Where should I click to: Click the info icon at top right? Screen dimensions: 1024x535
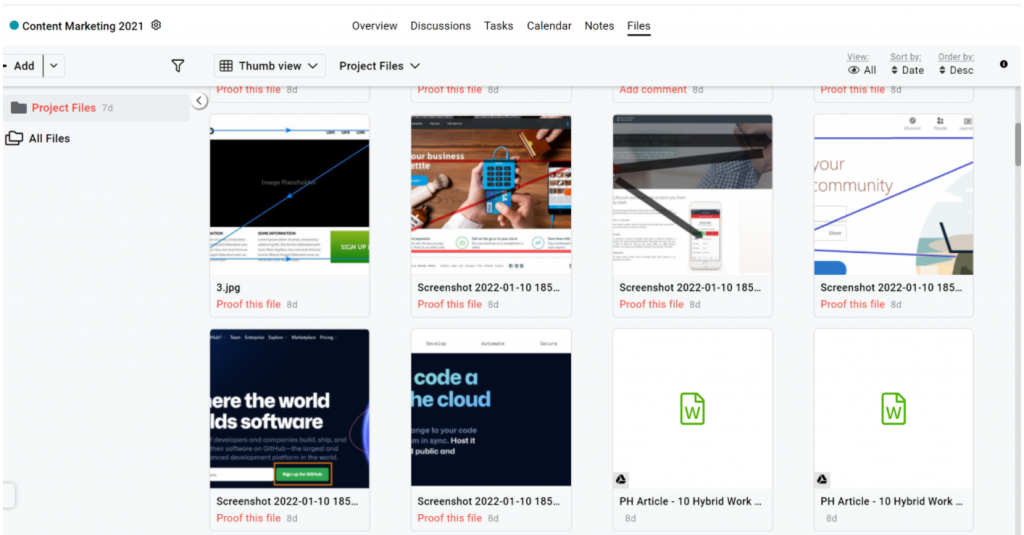coord(1004,64)
